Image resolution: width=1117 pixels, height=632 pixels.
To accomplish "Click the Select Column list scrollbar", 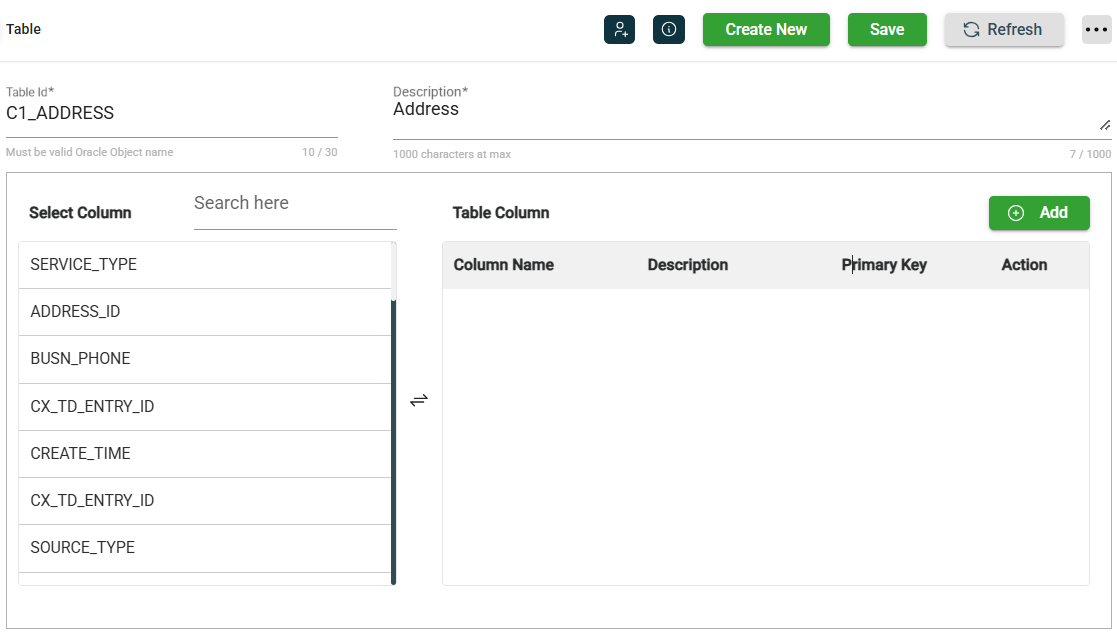I will click(x=394, y=440).
